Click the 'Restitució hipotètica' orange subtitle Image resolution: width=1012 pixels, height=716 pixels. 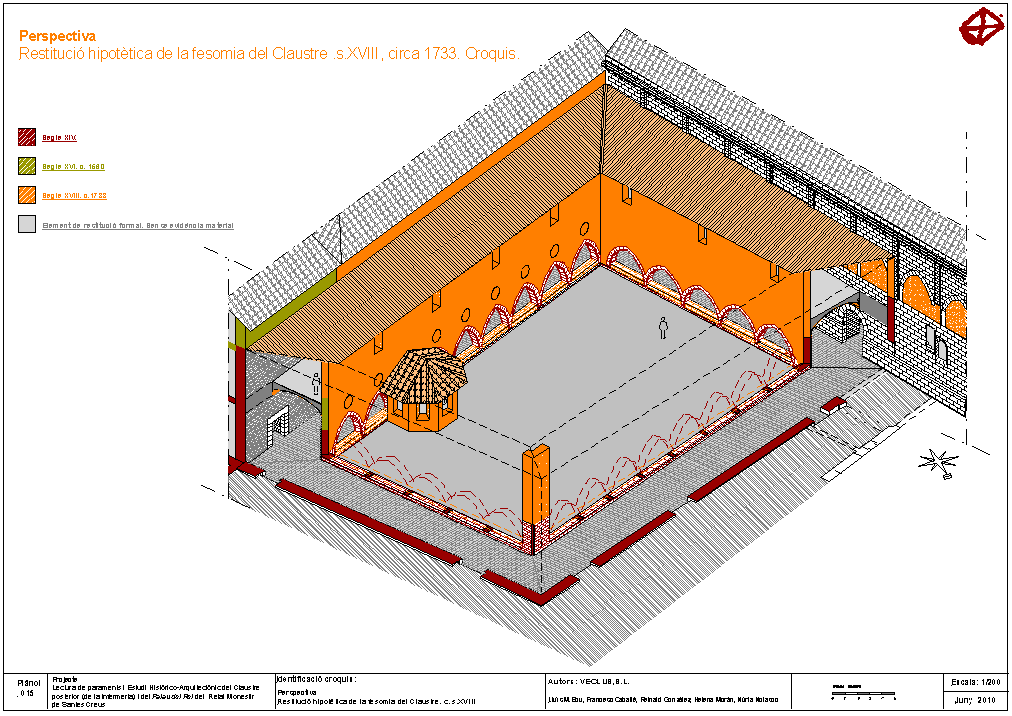point(270,55)
